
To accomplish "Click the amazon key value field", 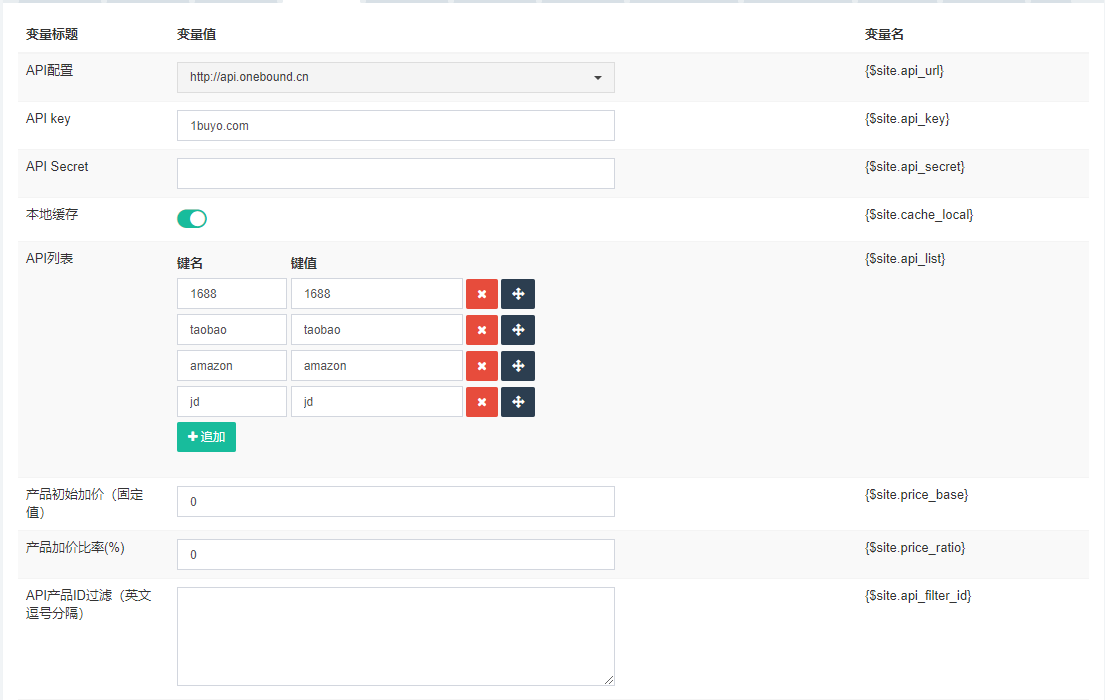I will (x=377, y=366).
